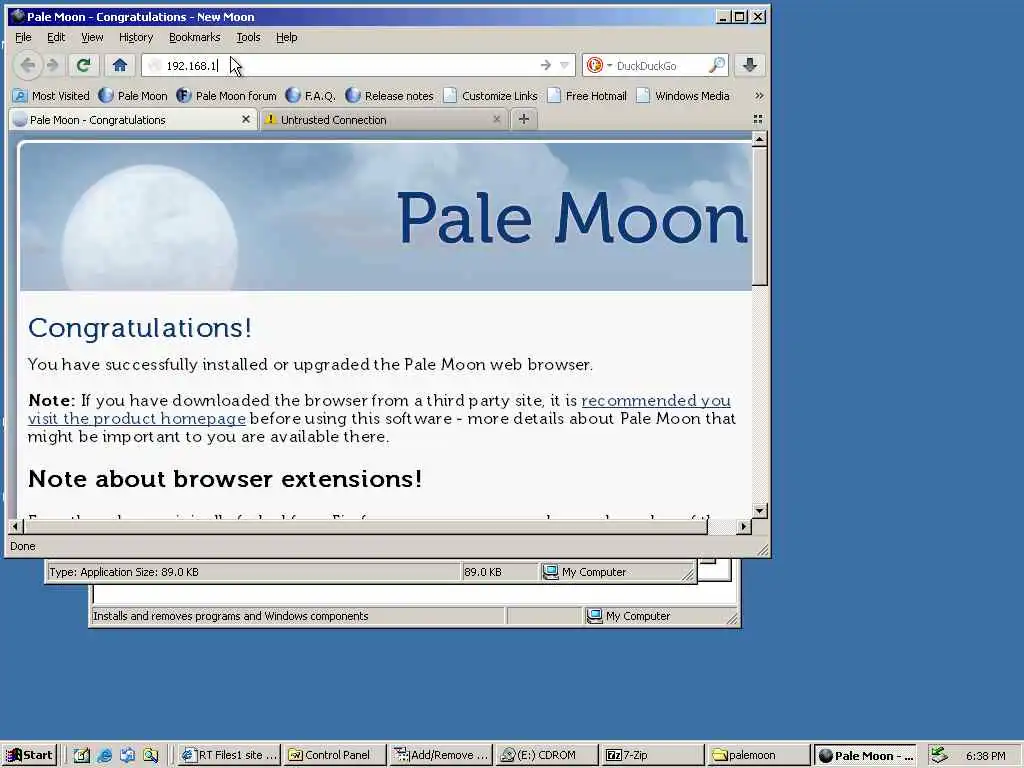This screenshot has height=768, width=1024.
Task: Click the Forward navigation arrow
Action: (x=53, y=65)
